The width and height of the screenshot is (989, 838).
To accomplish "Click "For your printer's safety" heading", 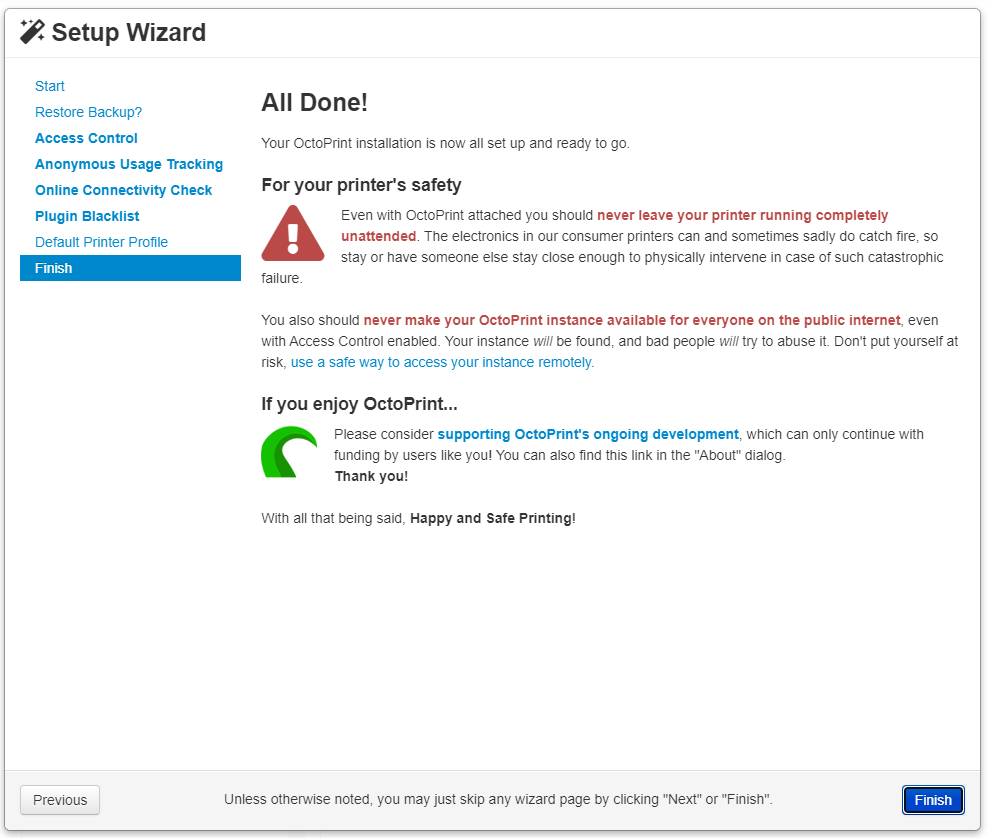I will (x=361, y=185).
